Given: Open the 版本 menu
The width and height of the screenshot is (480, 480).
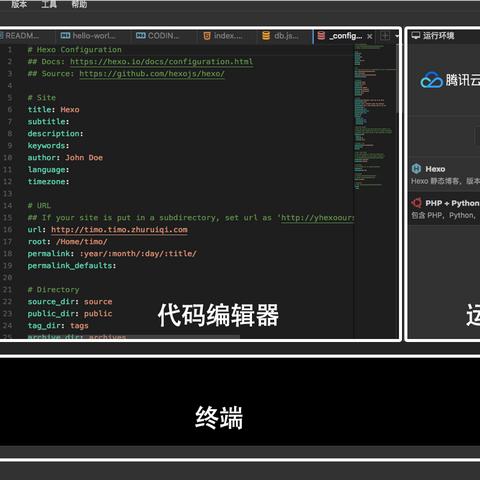Looking at the screenshot, I should (x=19, y=4).
